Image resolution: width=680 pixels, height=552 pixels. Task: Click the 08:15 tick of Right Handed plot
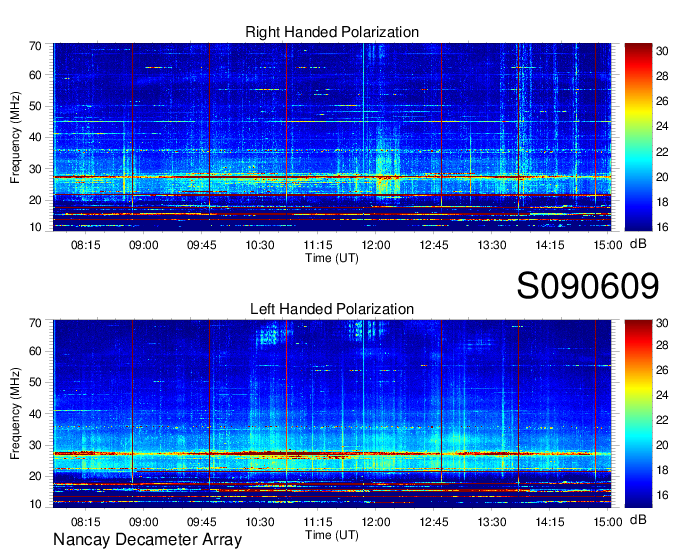[x=85, y=245]
